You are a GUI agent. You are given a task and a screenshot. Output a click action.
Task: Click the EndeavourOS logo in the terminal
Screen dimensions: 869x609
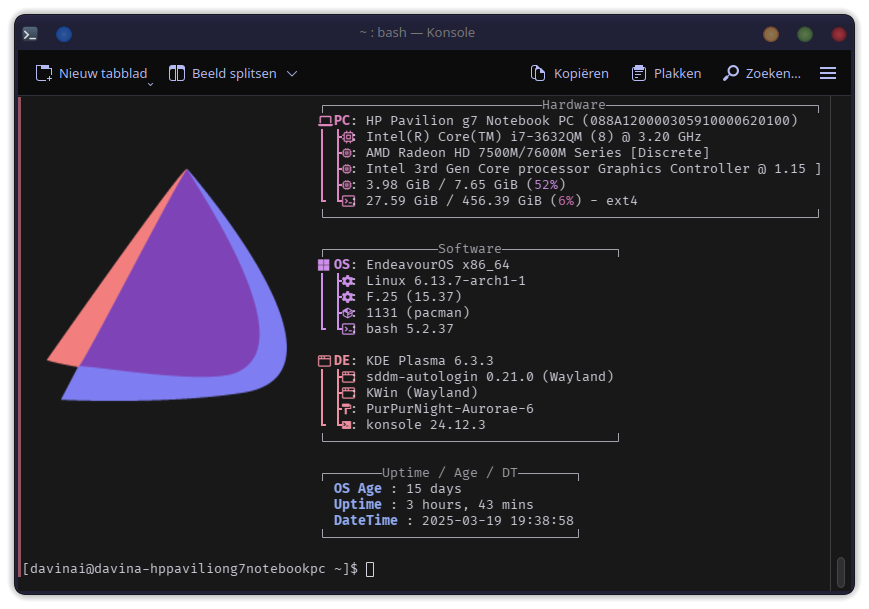pyautogui.click(x=167, y=285)
